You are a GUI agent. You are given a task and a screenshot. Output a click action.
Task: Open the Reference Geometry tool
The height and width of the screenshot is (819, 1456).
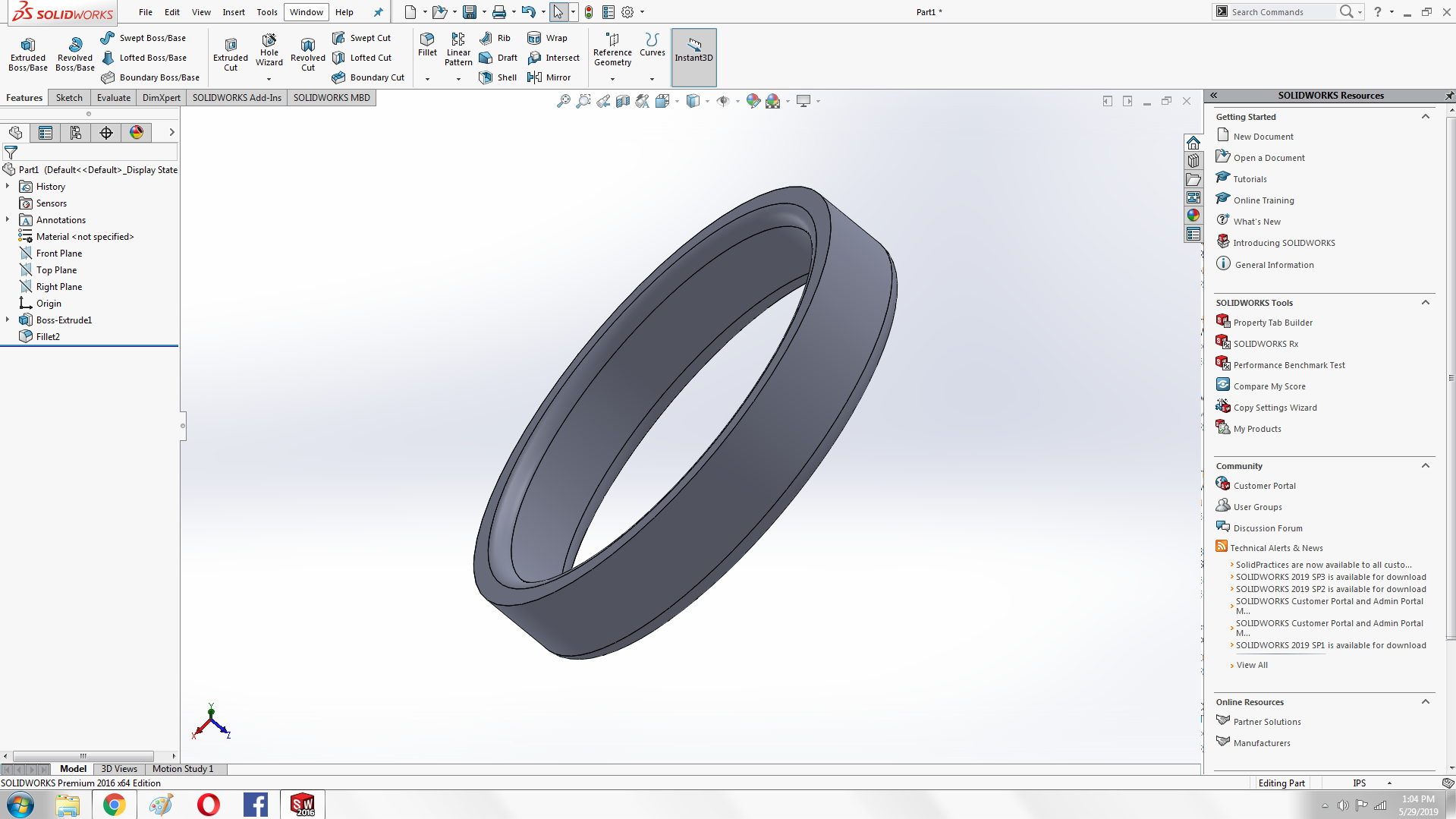click(612, 49)
